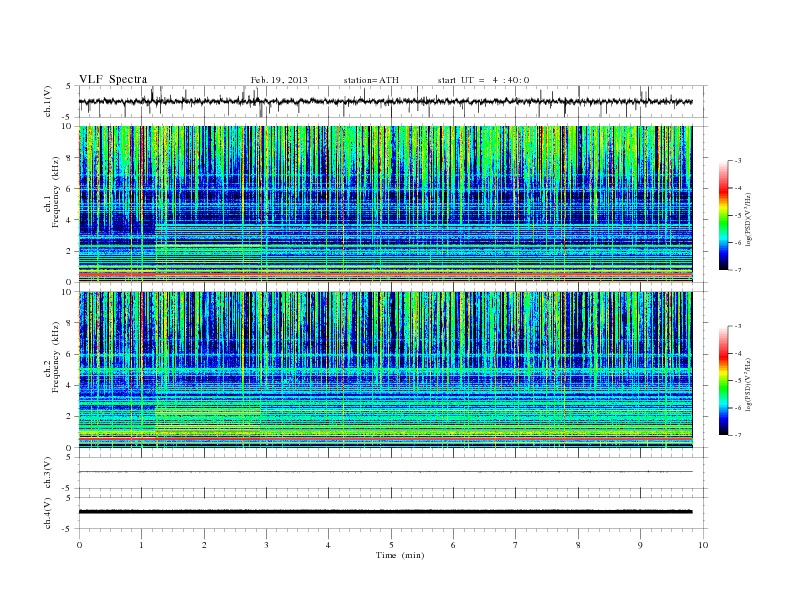Click the "ch.3(V)" axis label
Screen dimensions: 792x612
47,472
